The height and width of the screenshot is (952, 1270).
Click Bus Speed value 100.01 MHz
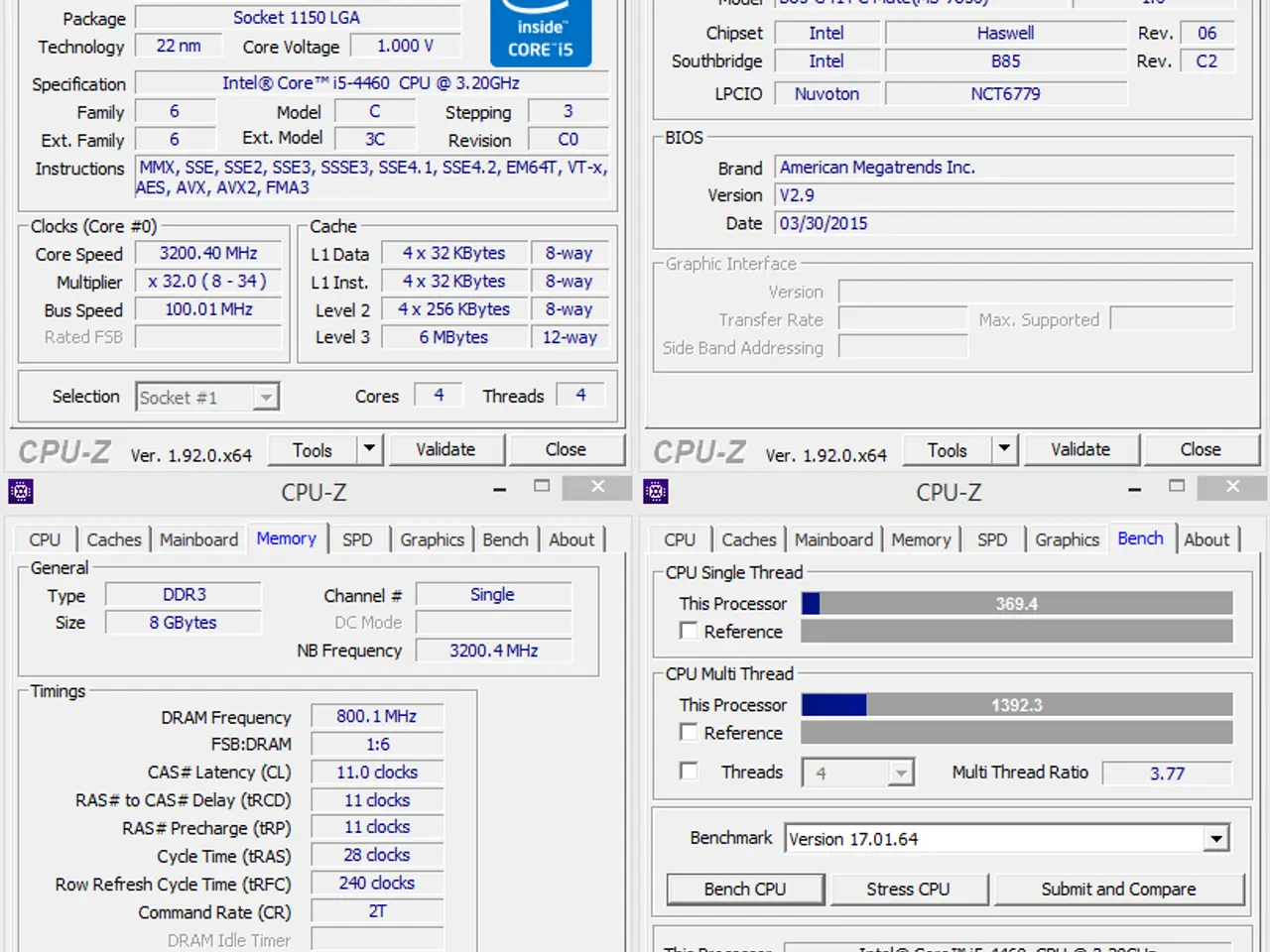[x=208, y=308]
